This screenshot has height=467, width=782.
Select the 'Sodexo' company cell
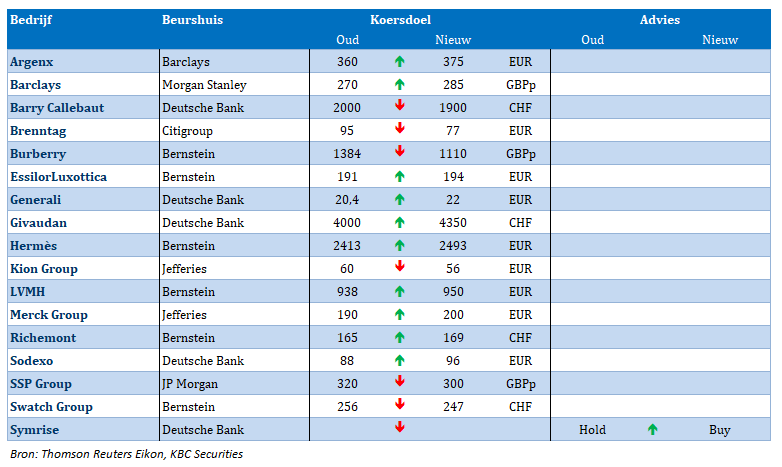pyautogui.click(x=83, y=360)
